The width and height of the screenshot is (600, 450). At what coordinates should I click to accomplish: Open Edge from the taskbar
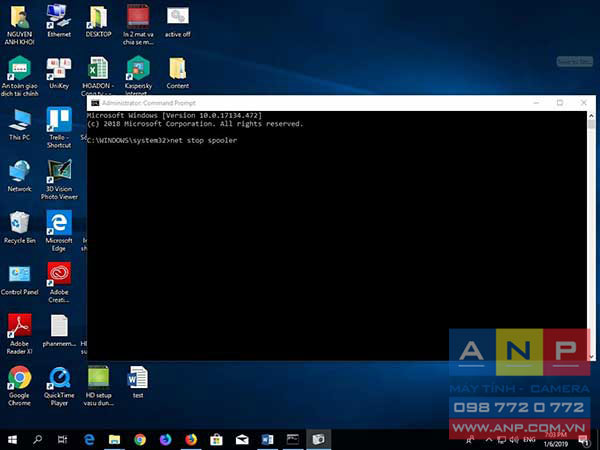89,440
